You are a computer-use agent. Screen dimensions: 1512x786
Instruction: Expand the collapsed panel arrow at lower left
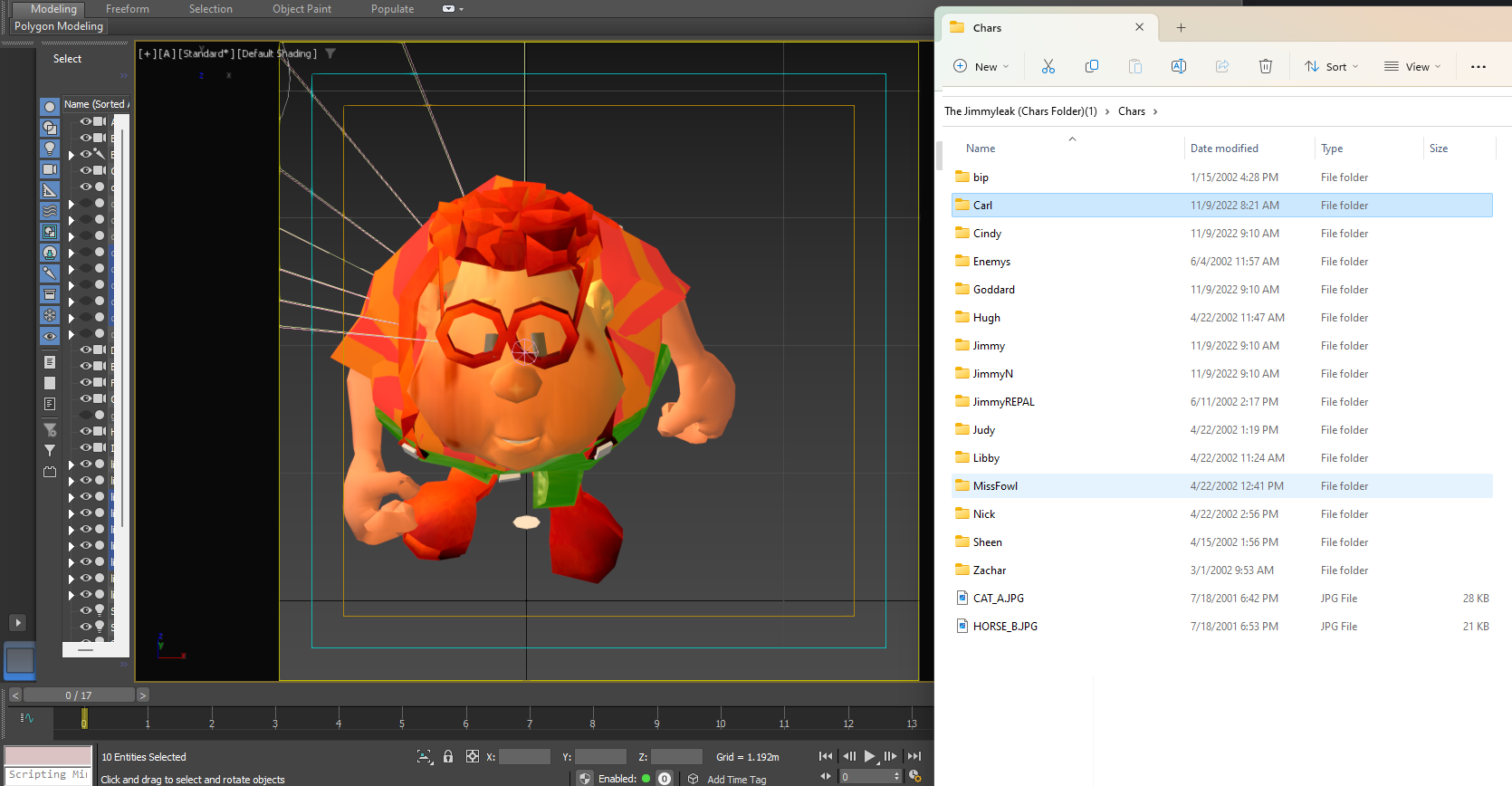pos(18,623)
